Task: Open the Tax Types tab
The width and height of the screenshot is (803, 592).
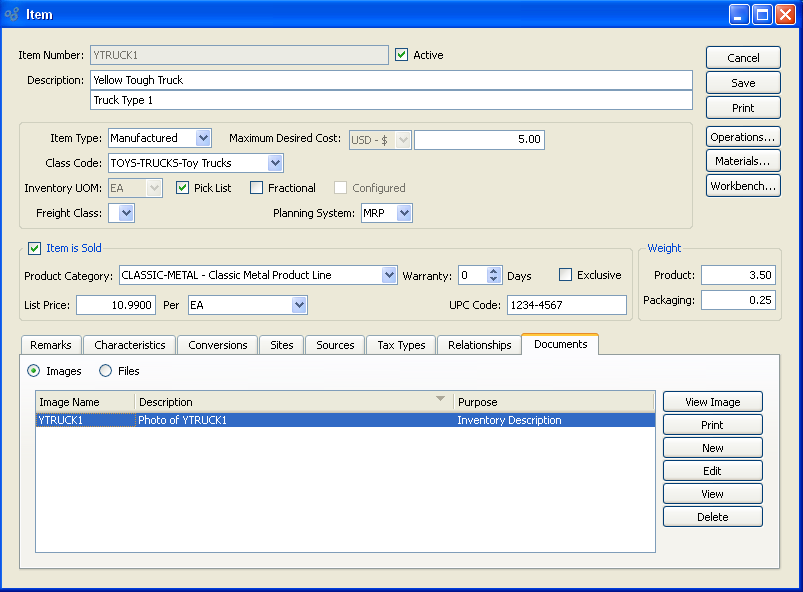Action: pyautogui.click(x=401, y=345)
